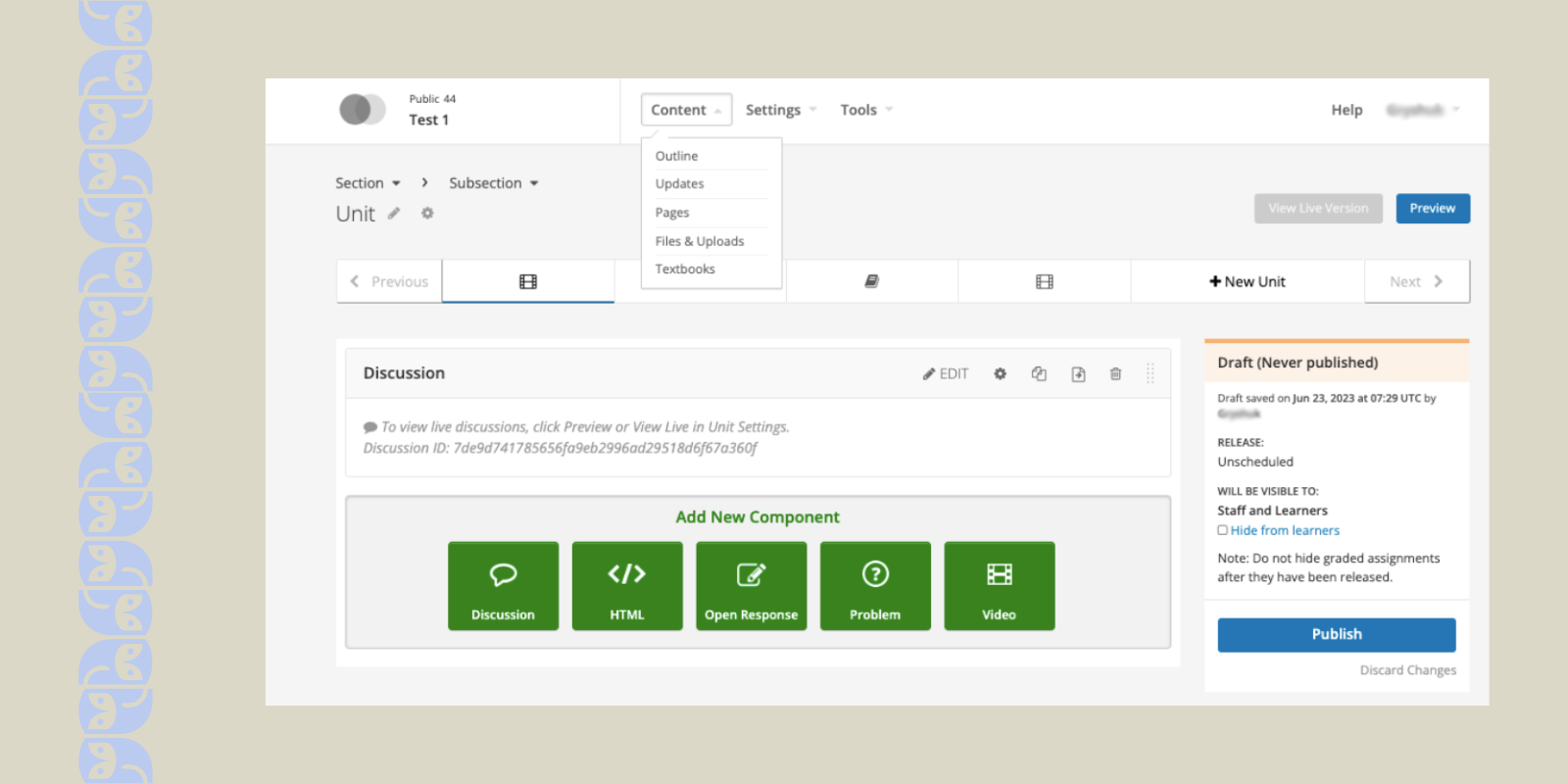The width and height of the screenshot is (1568, 784).
Task: Add an Open Response component
Action: [x=751, y=586]
